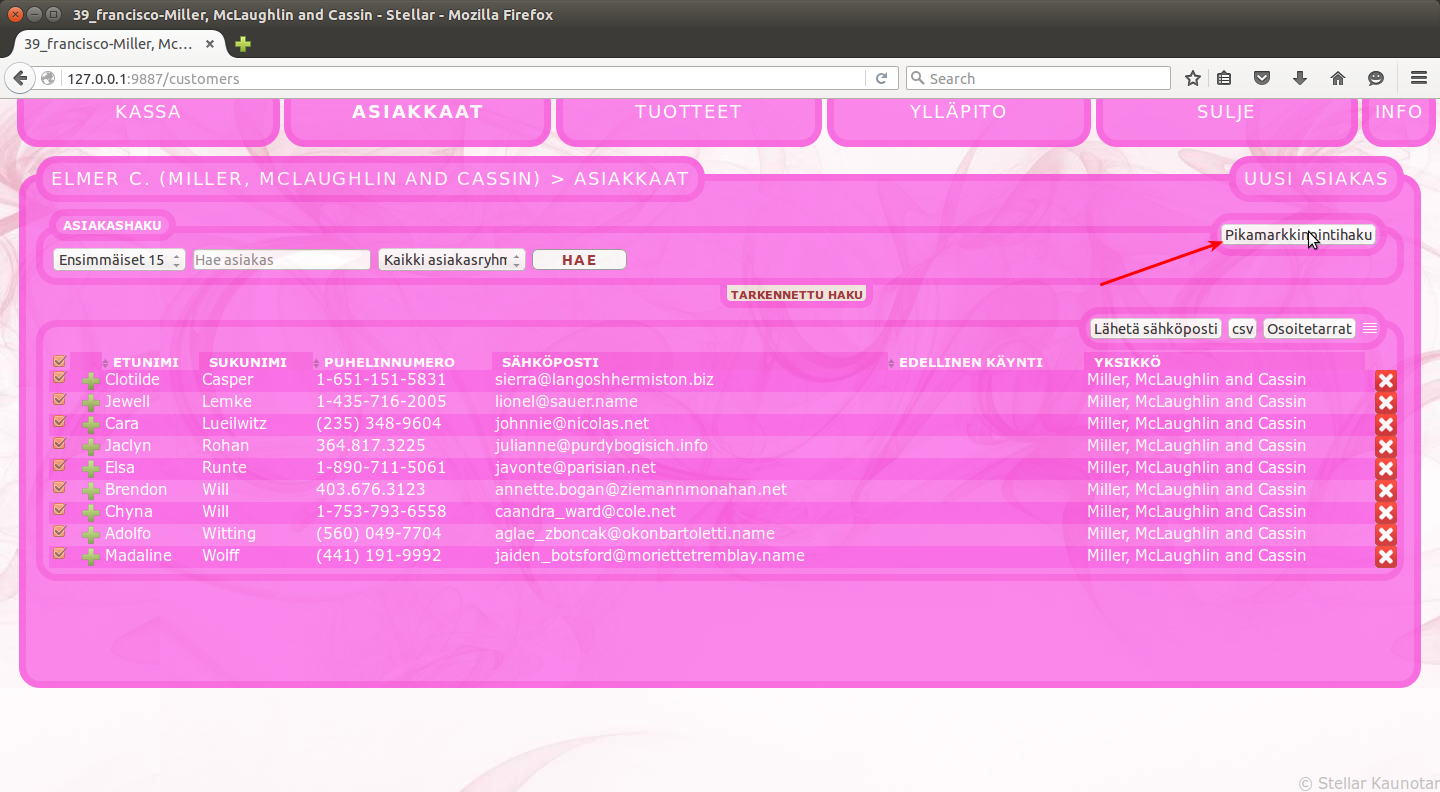
Task: Click green plus icon beside Clotilde Casper
Action: (90, 381)
